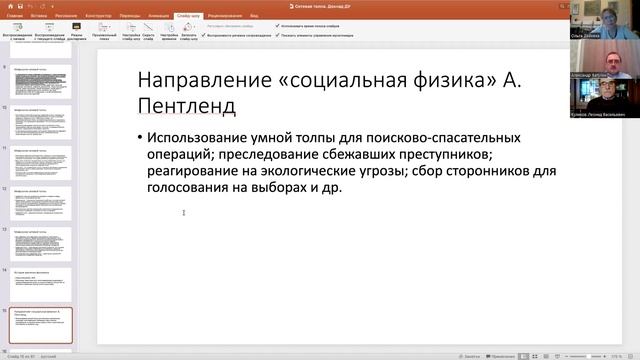Open the Примечания comments button in status bar
Image resolution: width=640 pixels, height=360 pixels.
pos(500,356)
